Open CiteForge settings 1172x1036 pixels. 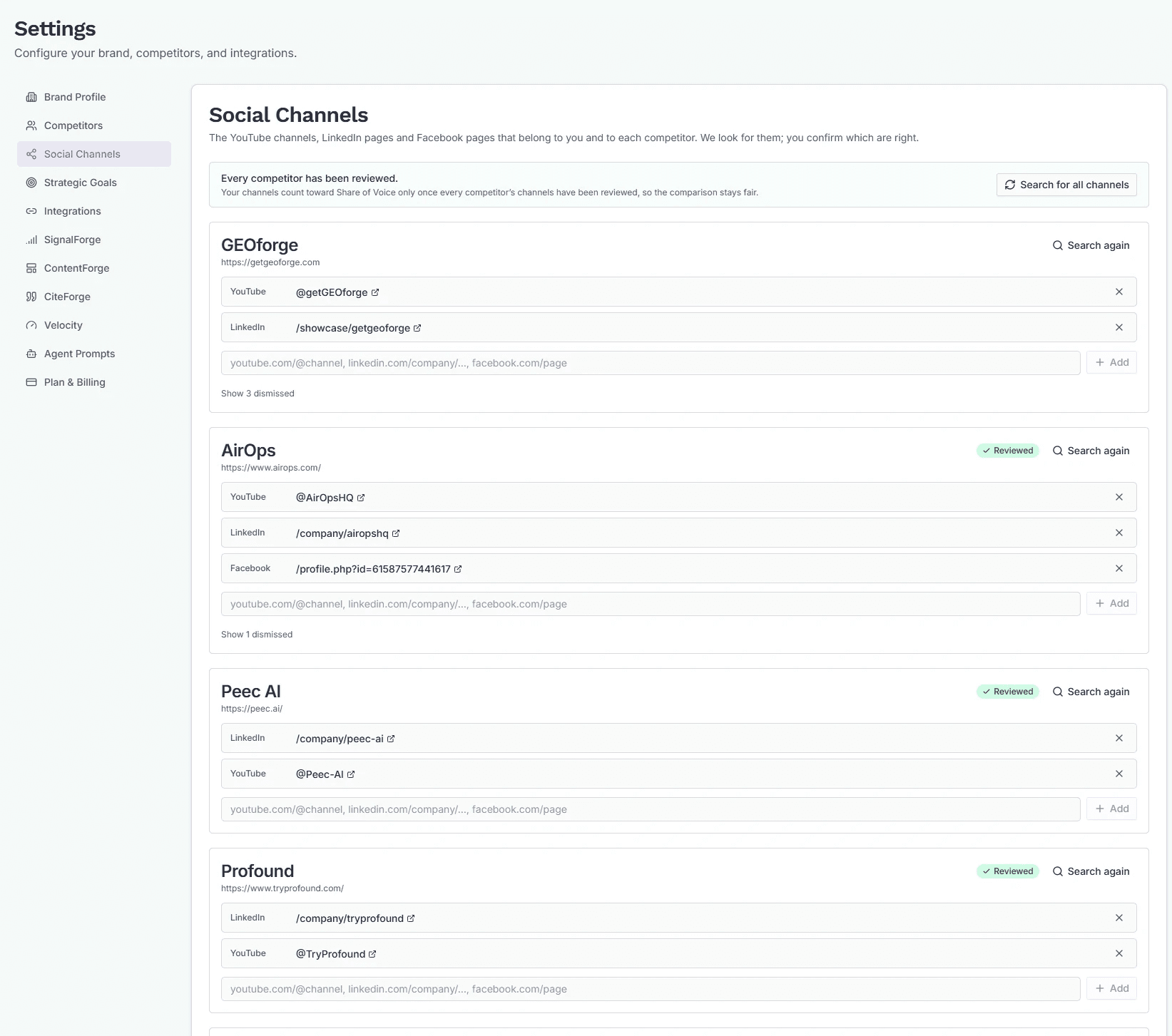[94, 297]
